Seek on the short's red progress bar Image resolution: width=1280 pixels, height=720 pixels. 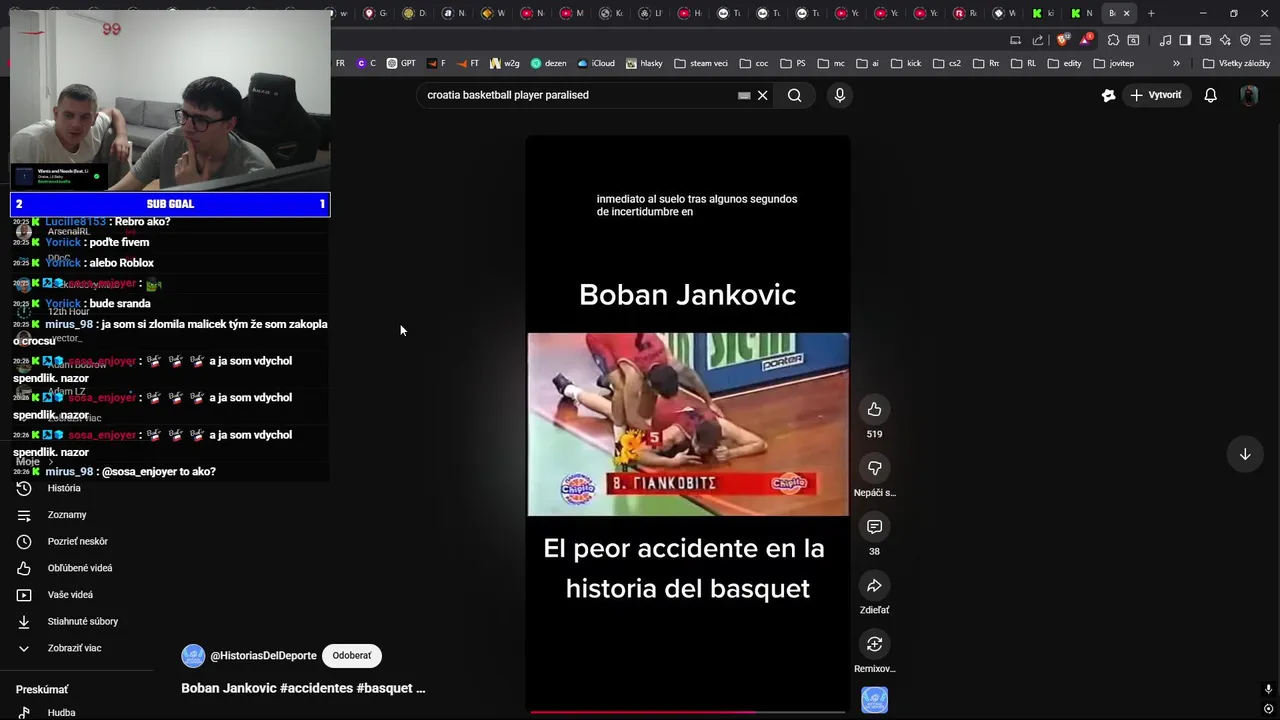[688, 712]
